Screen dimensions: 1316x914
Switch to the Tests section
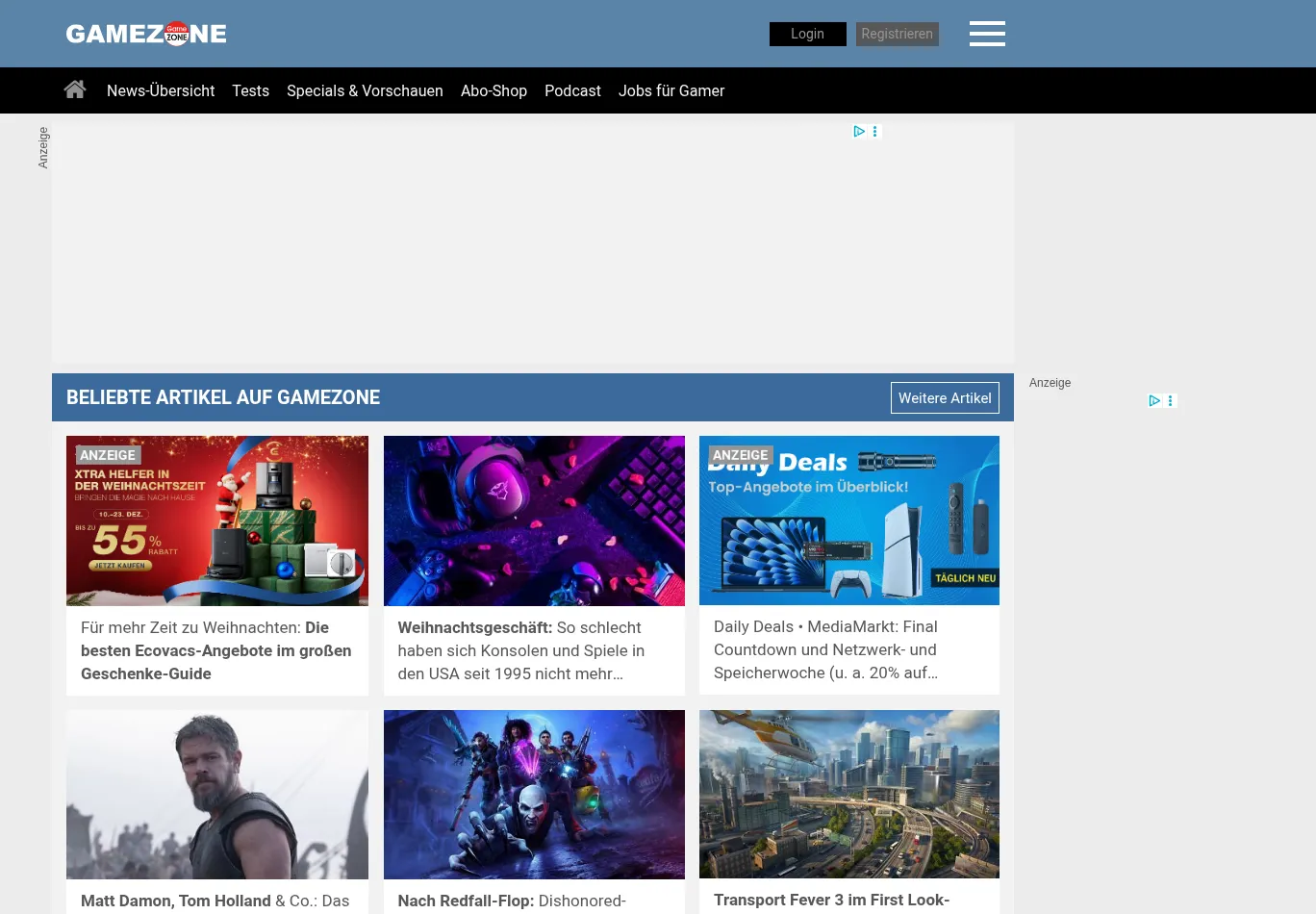250,90
